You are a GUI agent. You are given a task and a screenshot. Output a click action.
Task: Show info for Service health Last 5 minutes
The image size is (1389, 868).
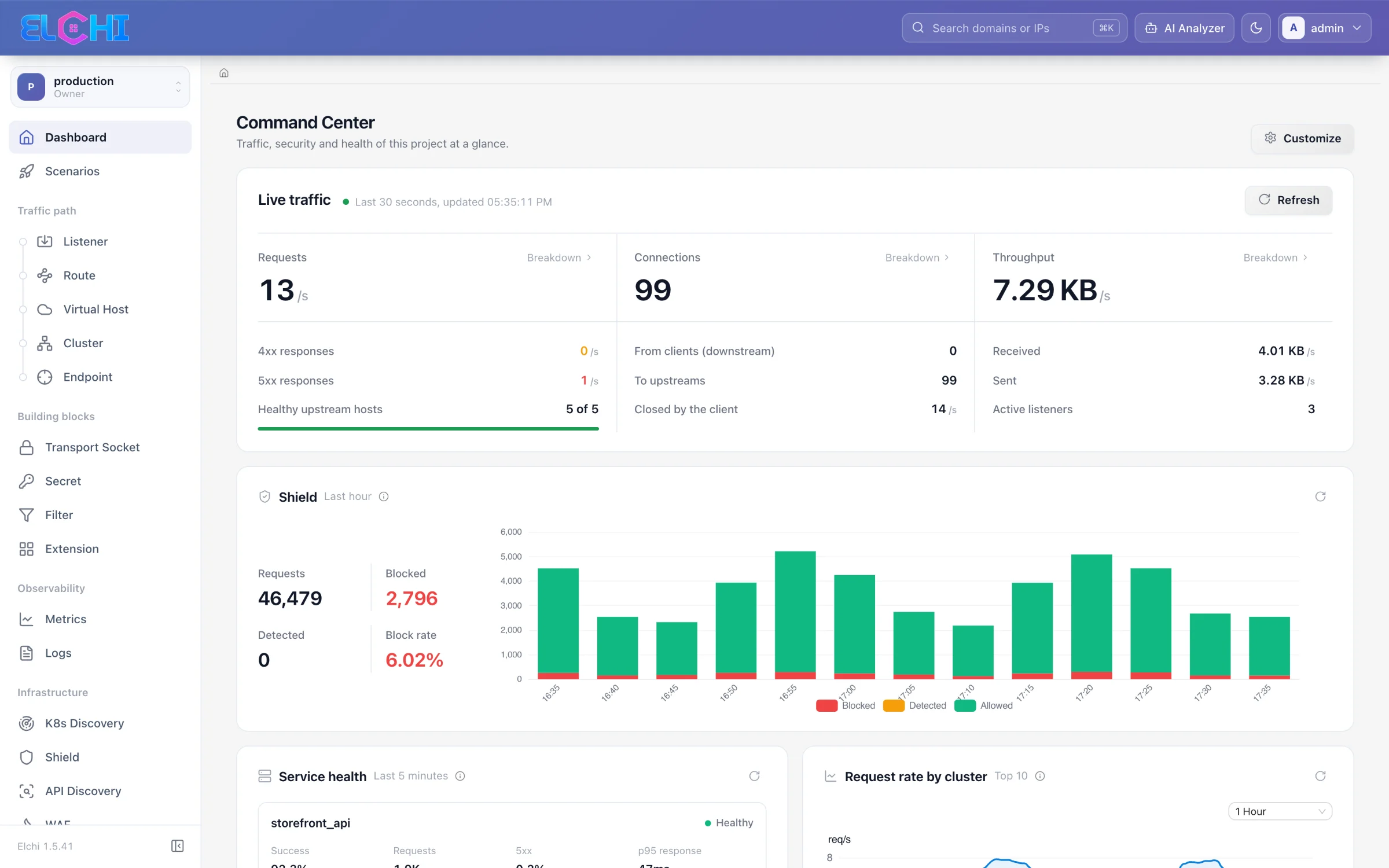click(x=460, y=776)
